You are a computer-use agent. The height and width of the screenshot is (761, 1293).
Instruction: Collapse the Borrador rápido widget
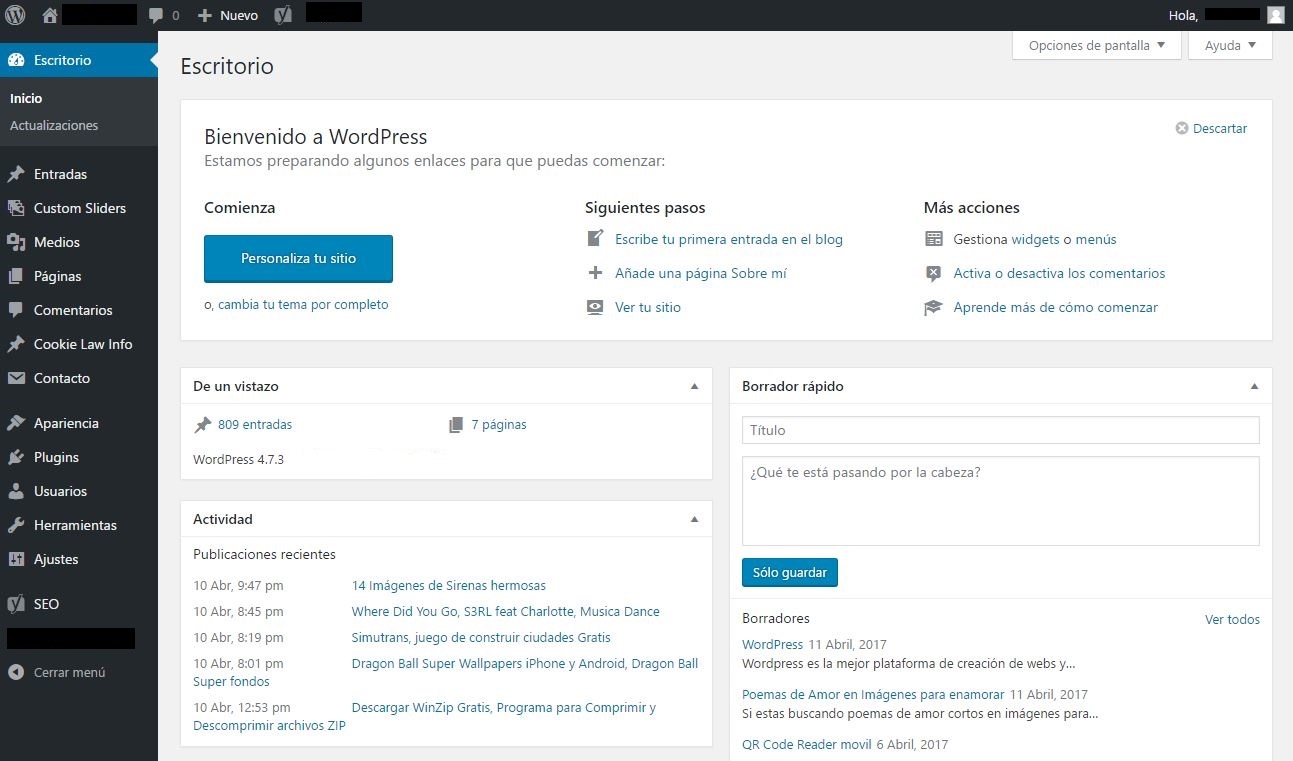coord(1255,386)
